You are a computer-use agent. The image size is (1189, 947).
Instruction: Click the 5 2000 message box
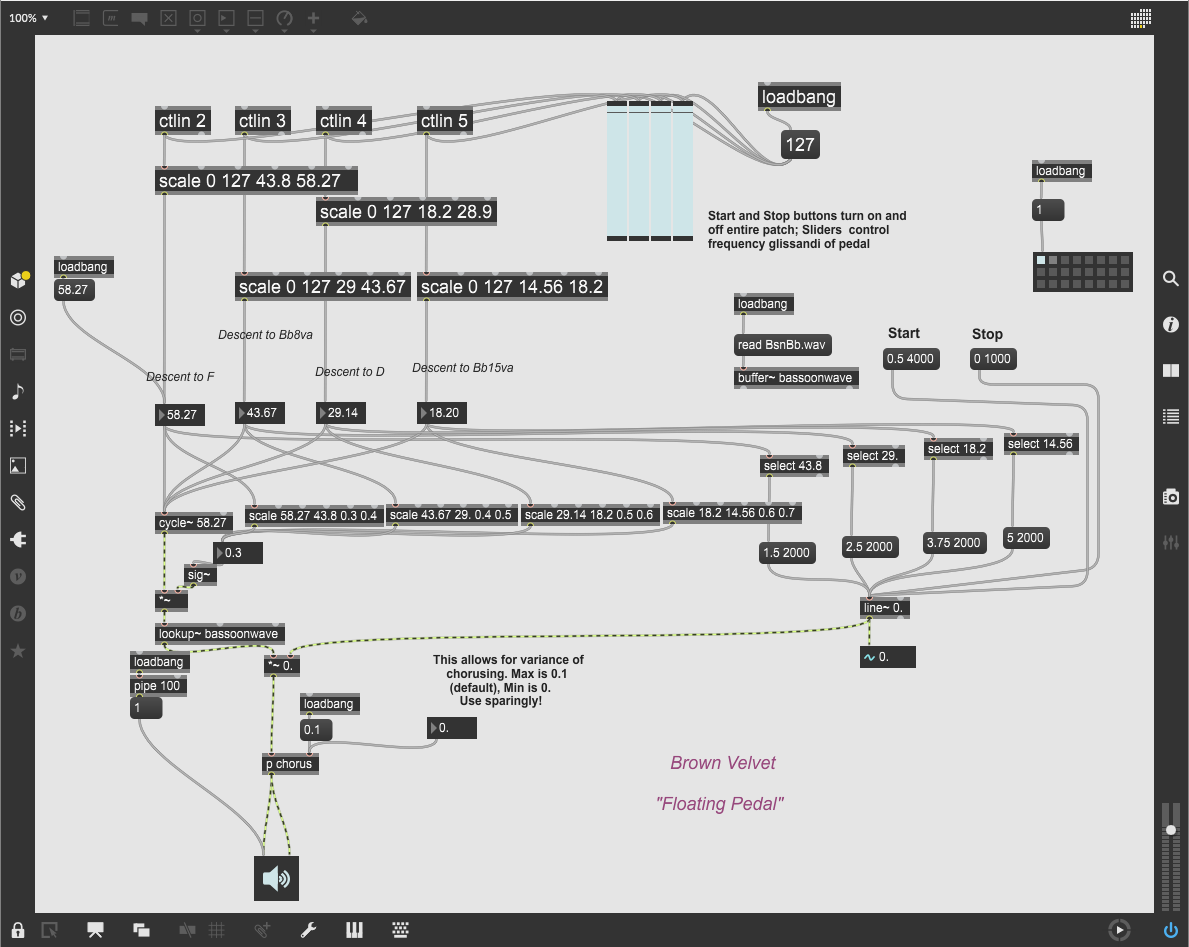[1026, 538]
